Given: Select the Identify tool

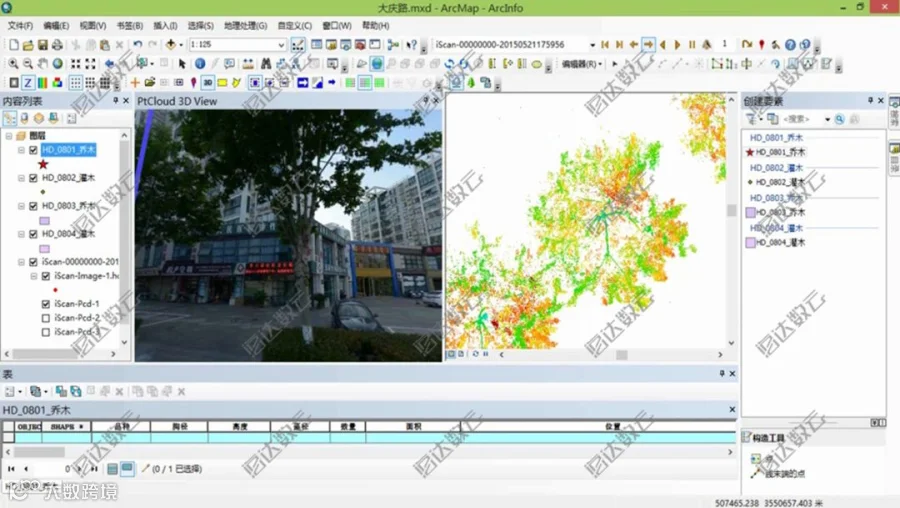Looking at the screenshot, I should [x=200, y=64].
